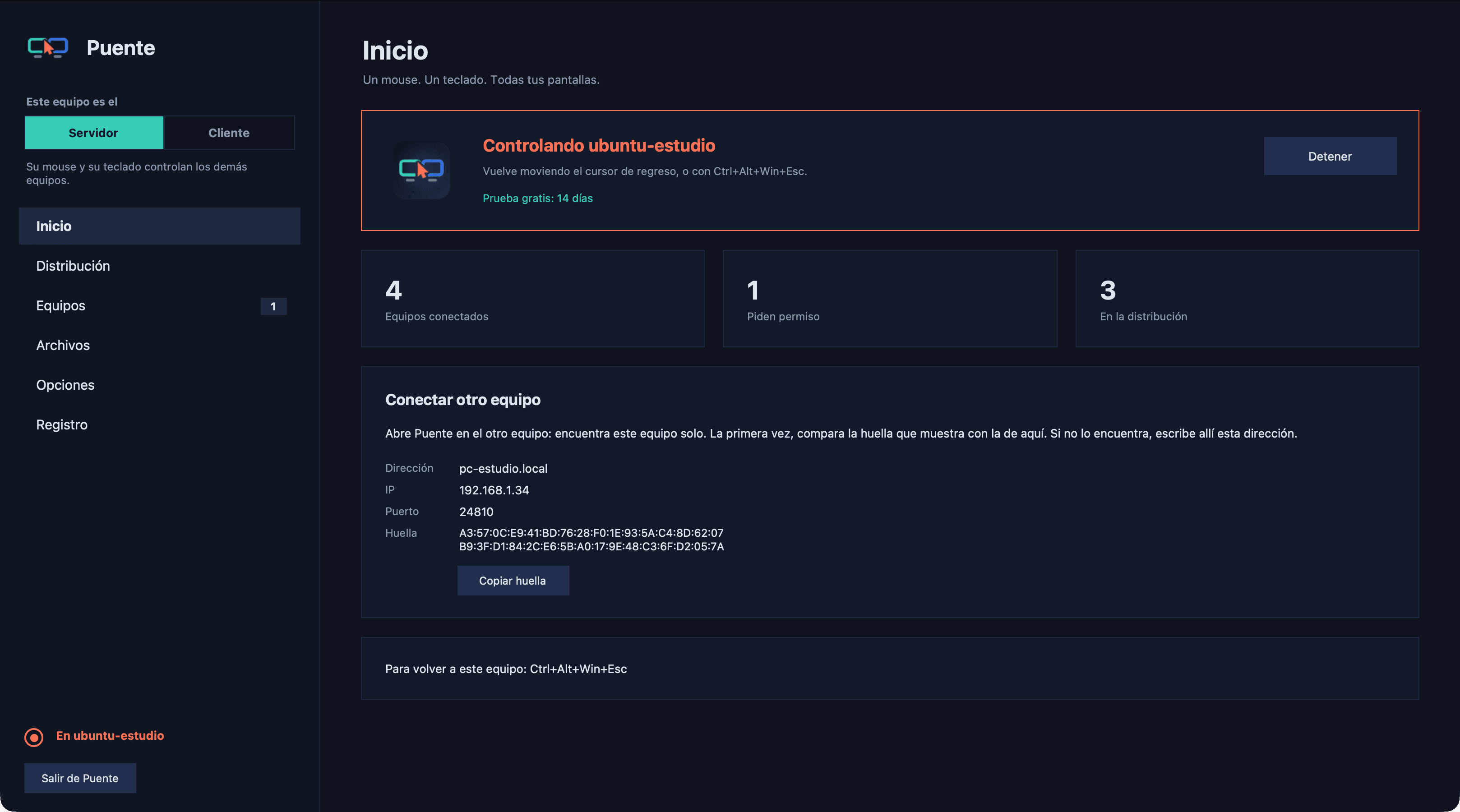
Task: Click the Equipos conectados stat card
Action: 533,299
